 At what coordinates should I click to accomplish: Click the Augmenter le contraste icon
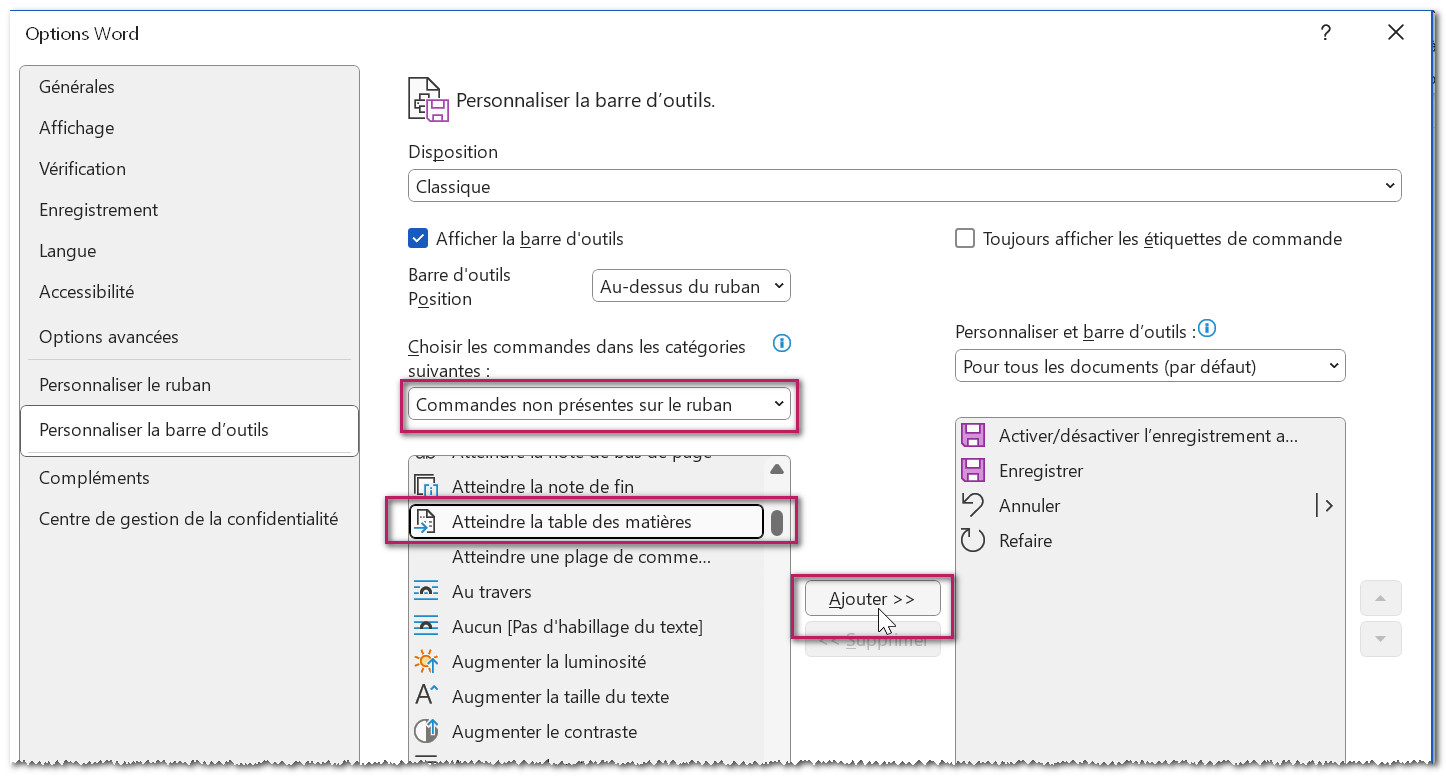pyautogui.click(x=426, y=731)
